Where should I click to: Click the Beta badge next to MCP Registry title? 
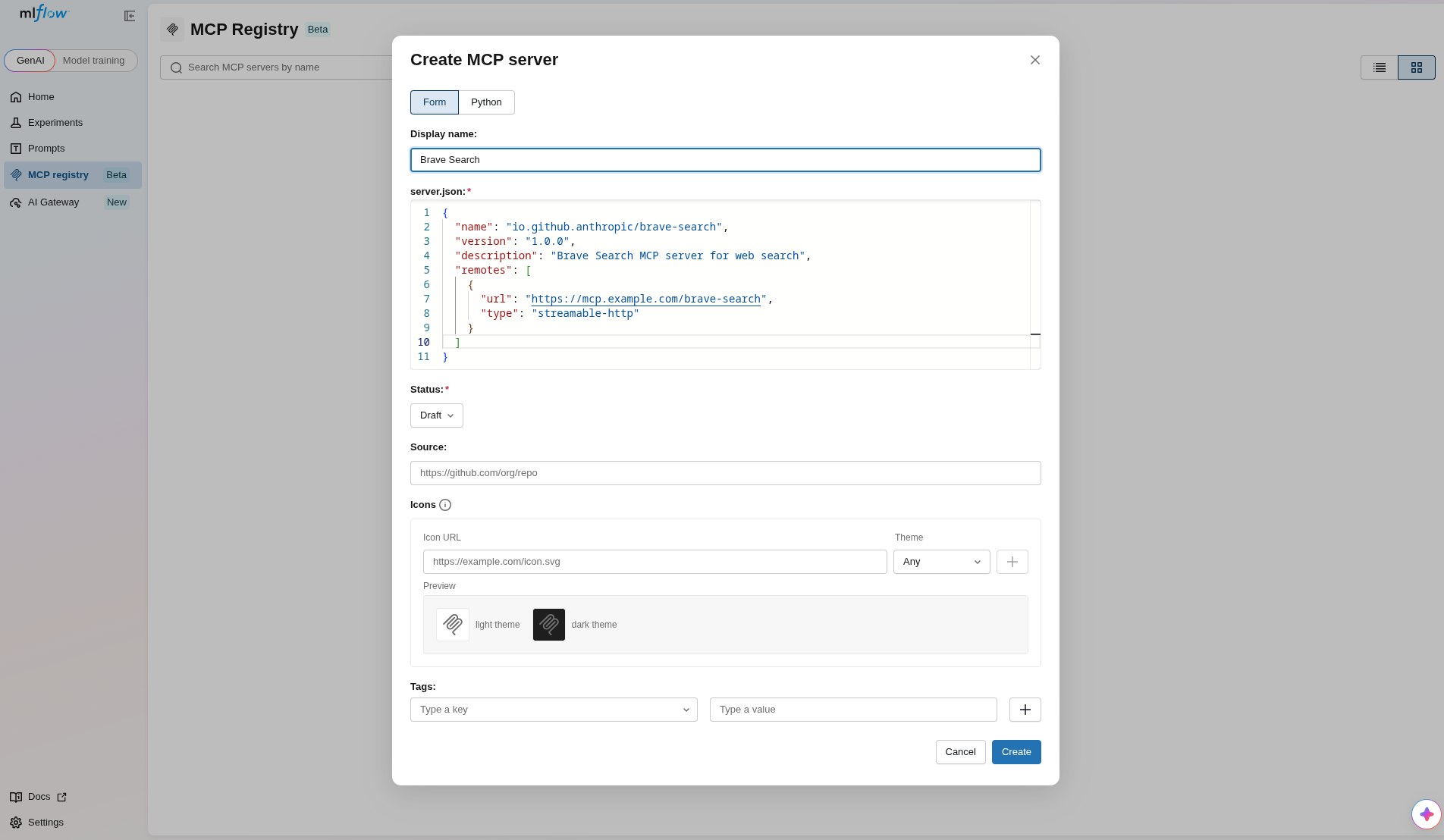318,30
